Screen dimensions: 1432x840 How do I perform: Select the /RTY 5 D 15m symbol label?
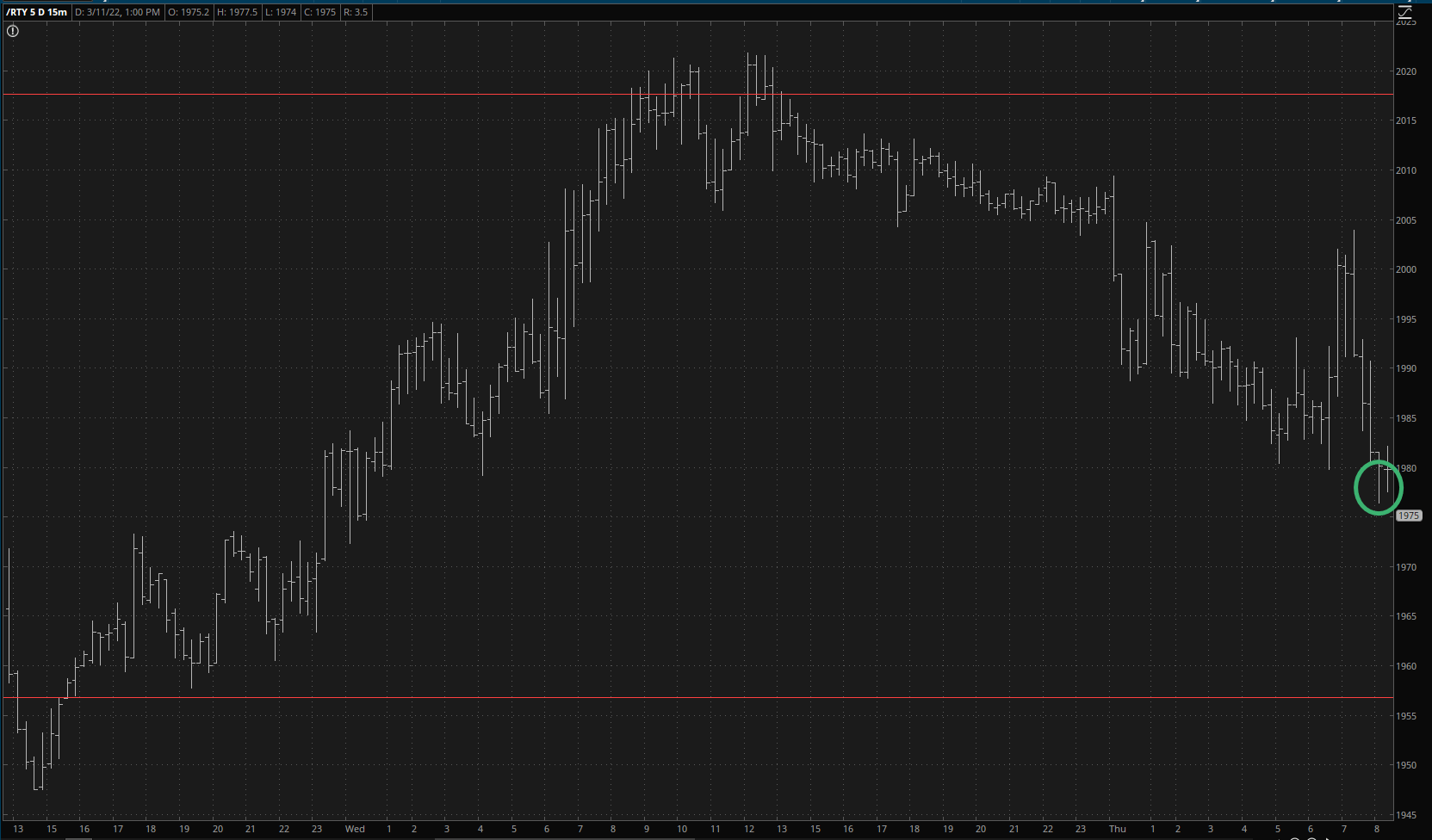[36, 12]
